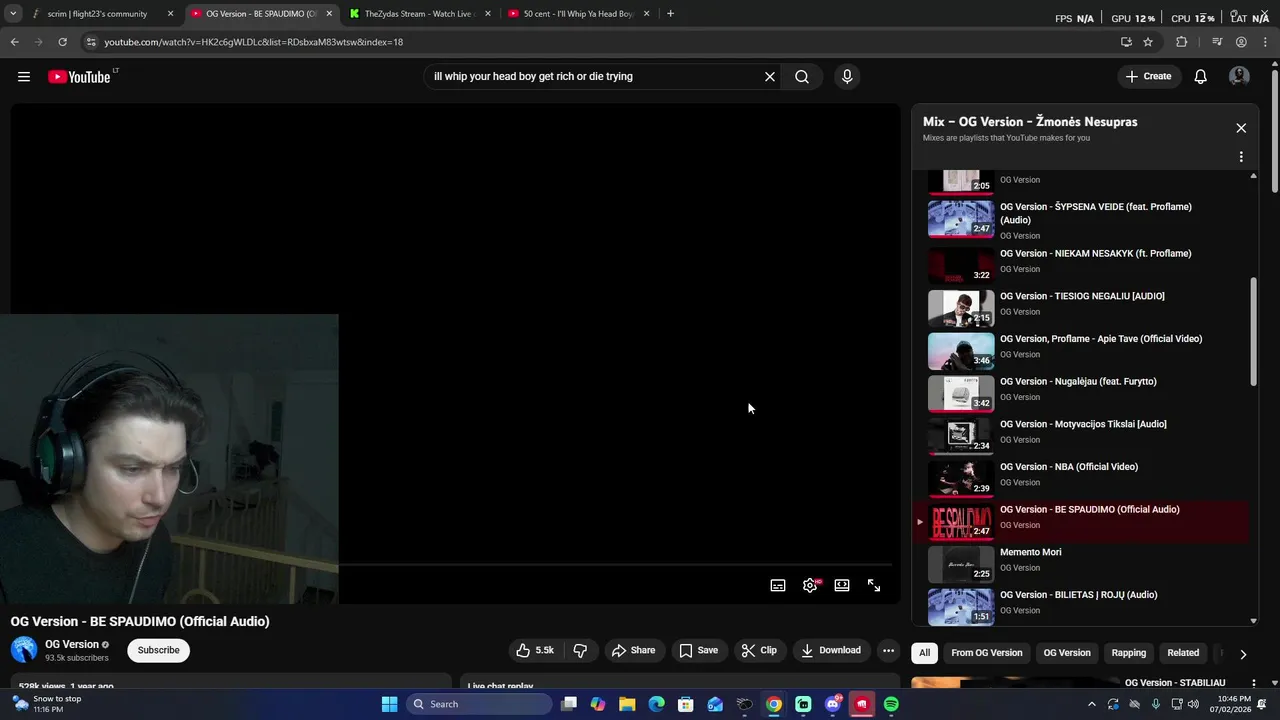Click the taskbar Search box

480,704
